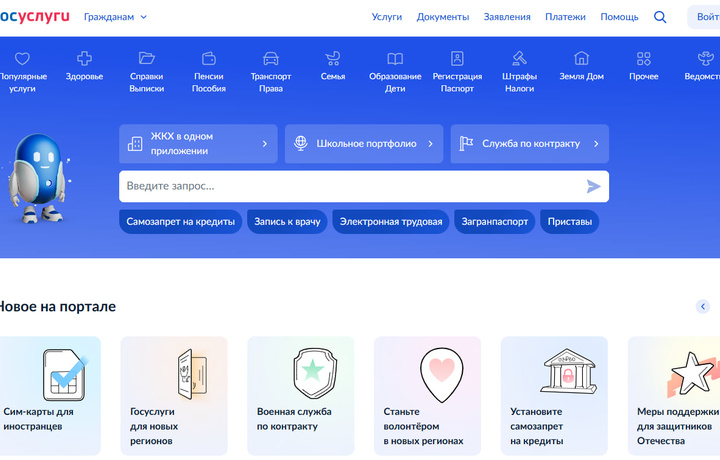Open the Заявления menu item
Viewport: 720px width, 460px height.
[507, 17]
